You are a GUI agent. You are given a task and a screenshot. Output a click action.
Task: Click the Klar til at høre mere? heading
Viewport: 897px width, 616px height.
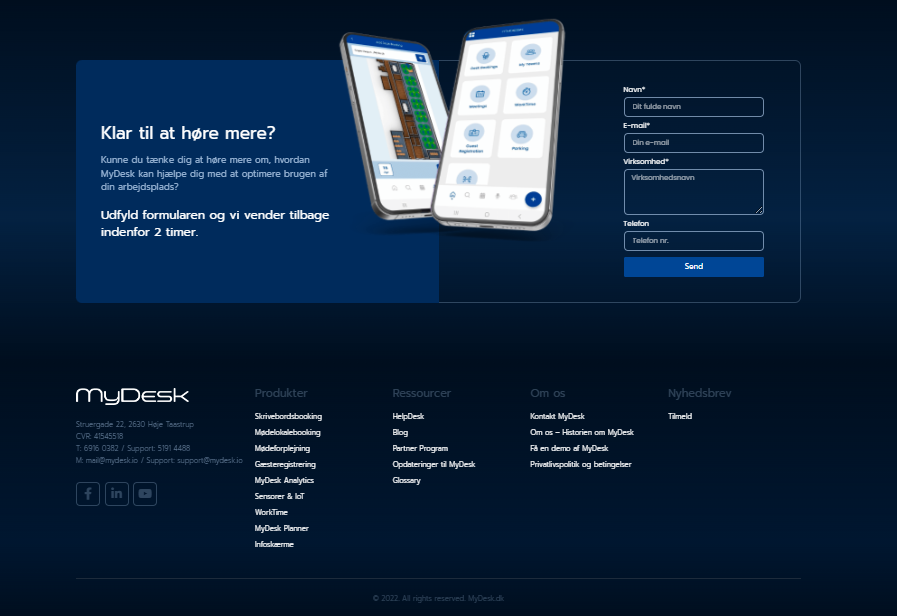188,133
